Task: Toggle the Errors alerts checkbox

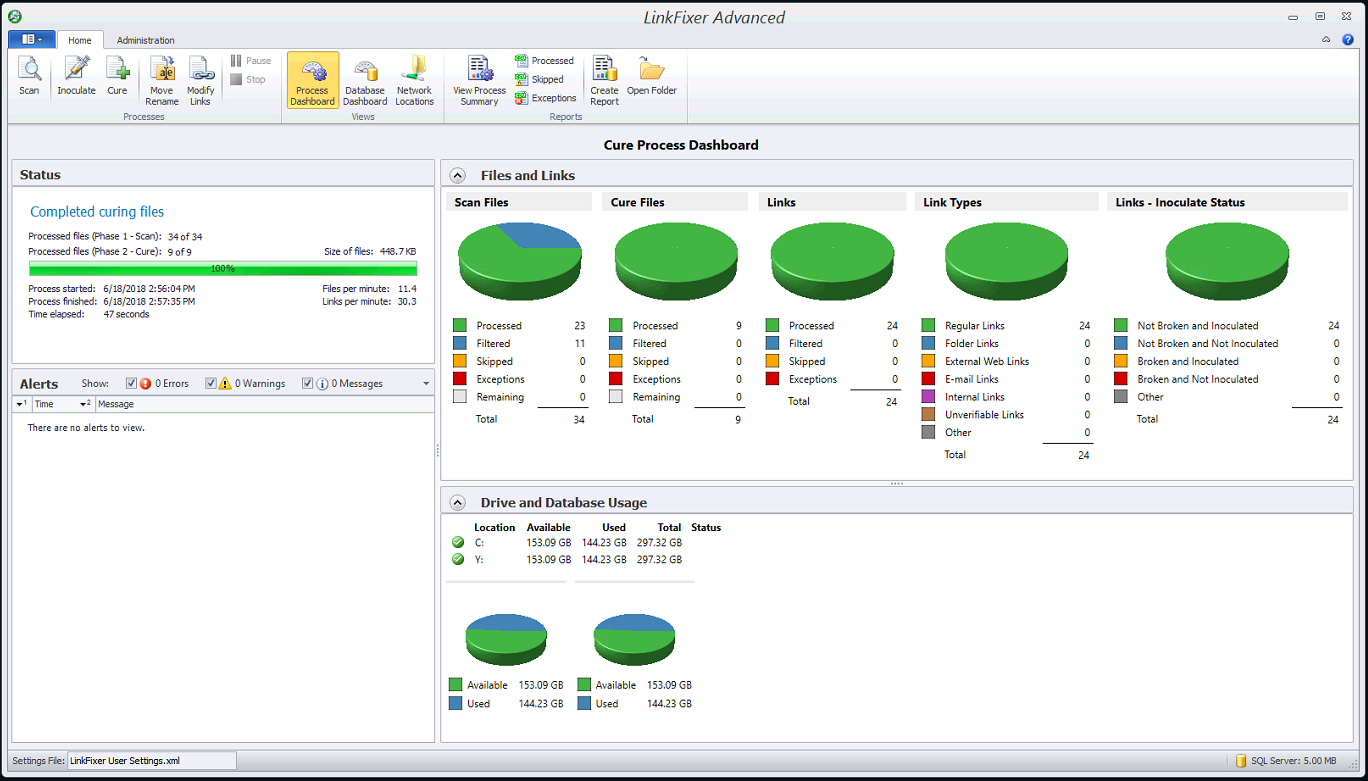Action: point(131,384)
